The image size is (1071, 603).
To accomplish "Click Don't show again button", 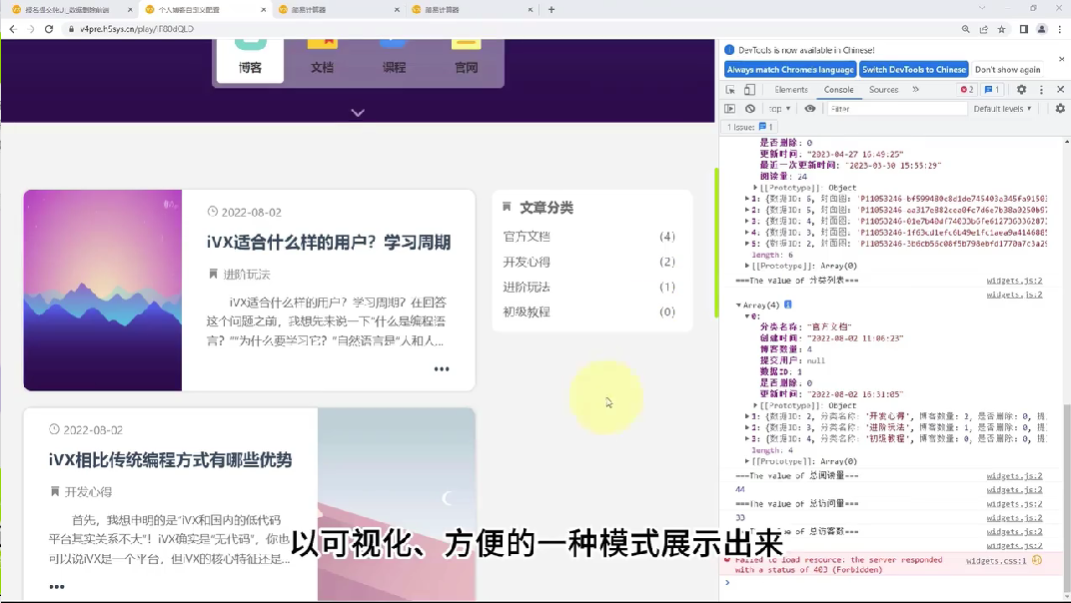I will tap(1007, 70).
